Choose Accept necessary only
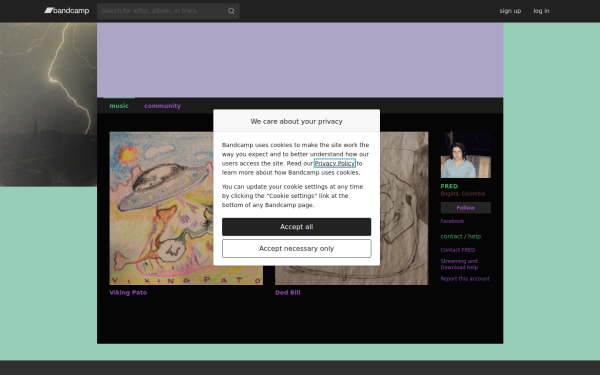600x375 pixels. click(x=297, y=248)
